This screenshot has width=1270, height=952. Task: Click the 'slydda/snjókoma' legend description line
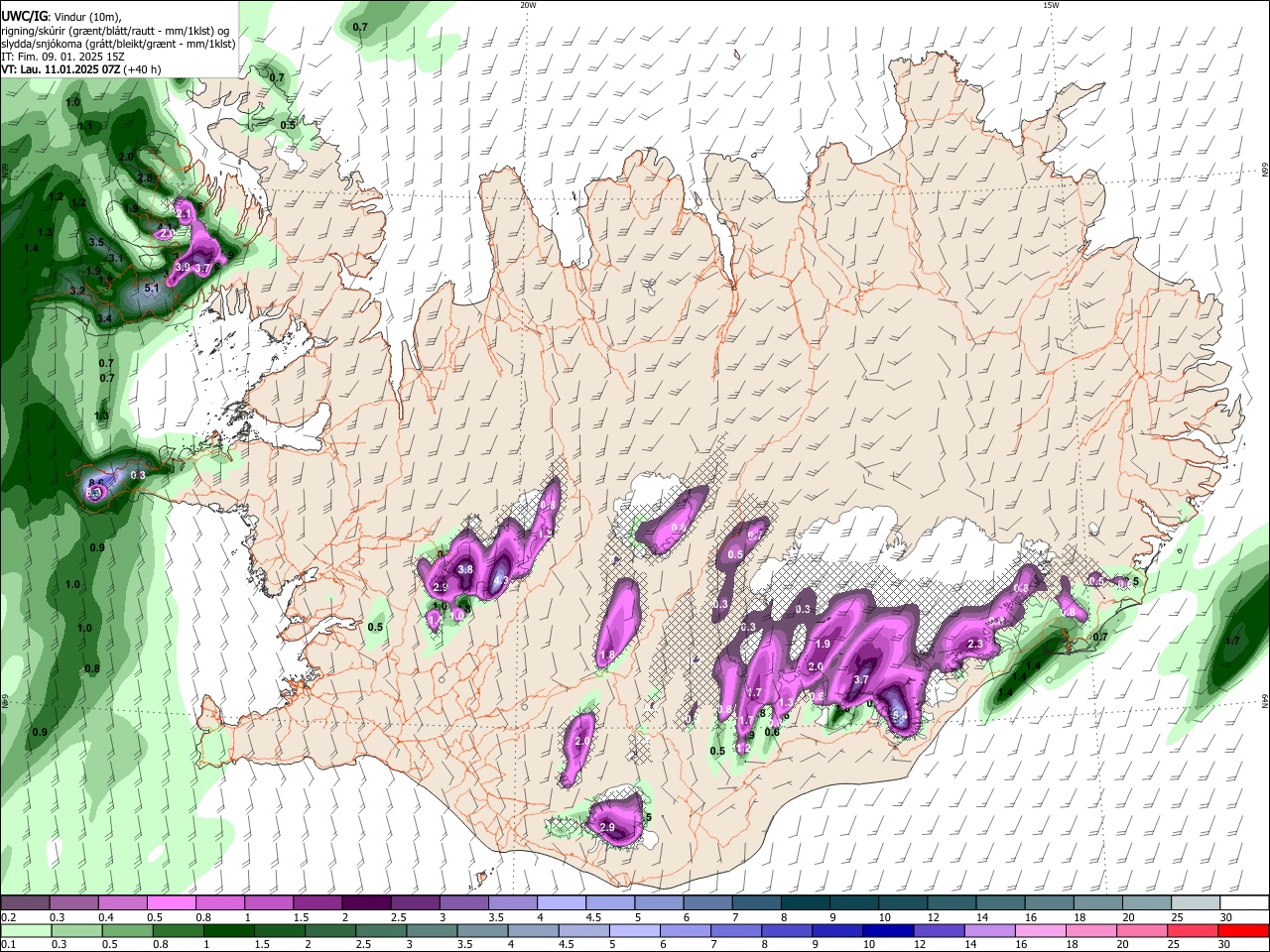tap(119, 44)
